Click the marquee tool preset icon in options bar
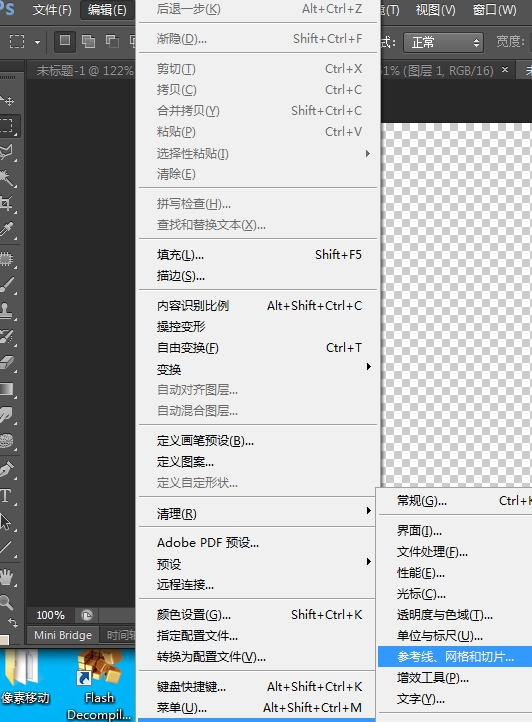The width and height of the screenshot is (532, 722). pos(17,41)
